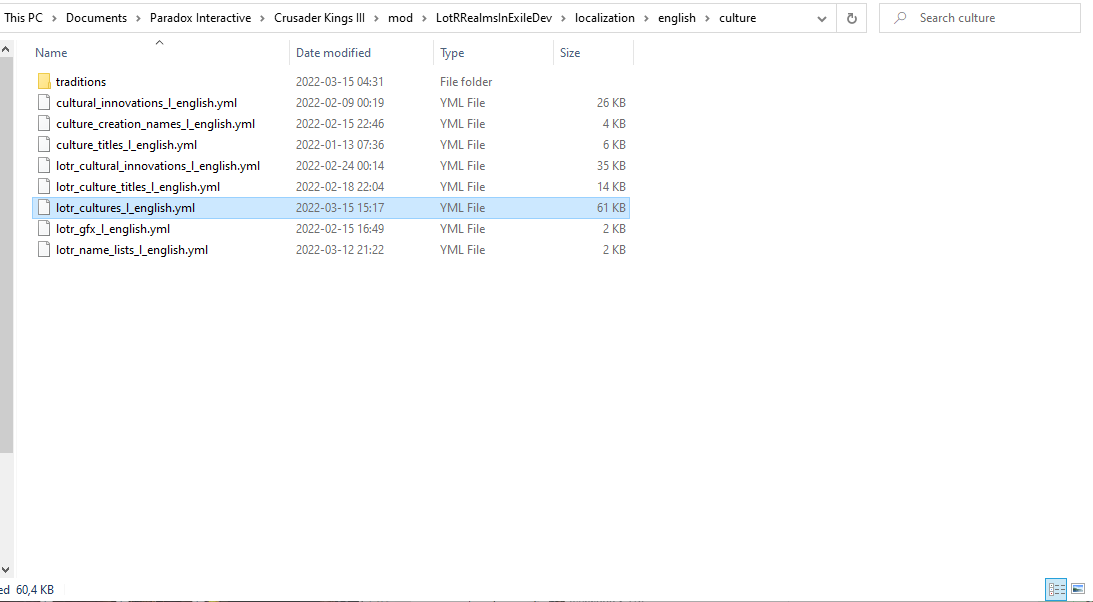This screenshot has width=1093, height=602.
Task: Navigate to Documents breadcrumb
Action: pos(96,18)
